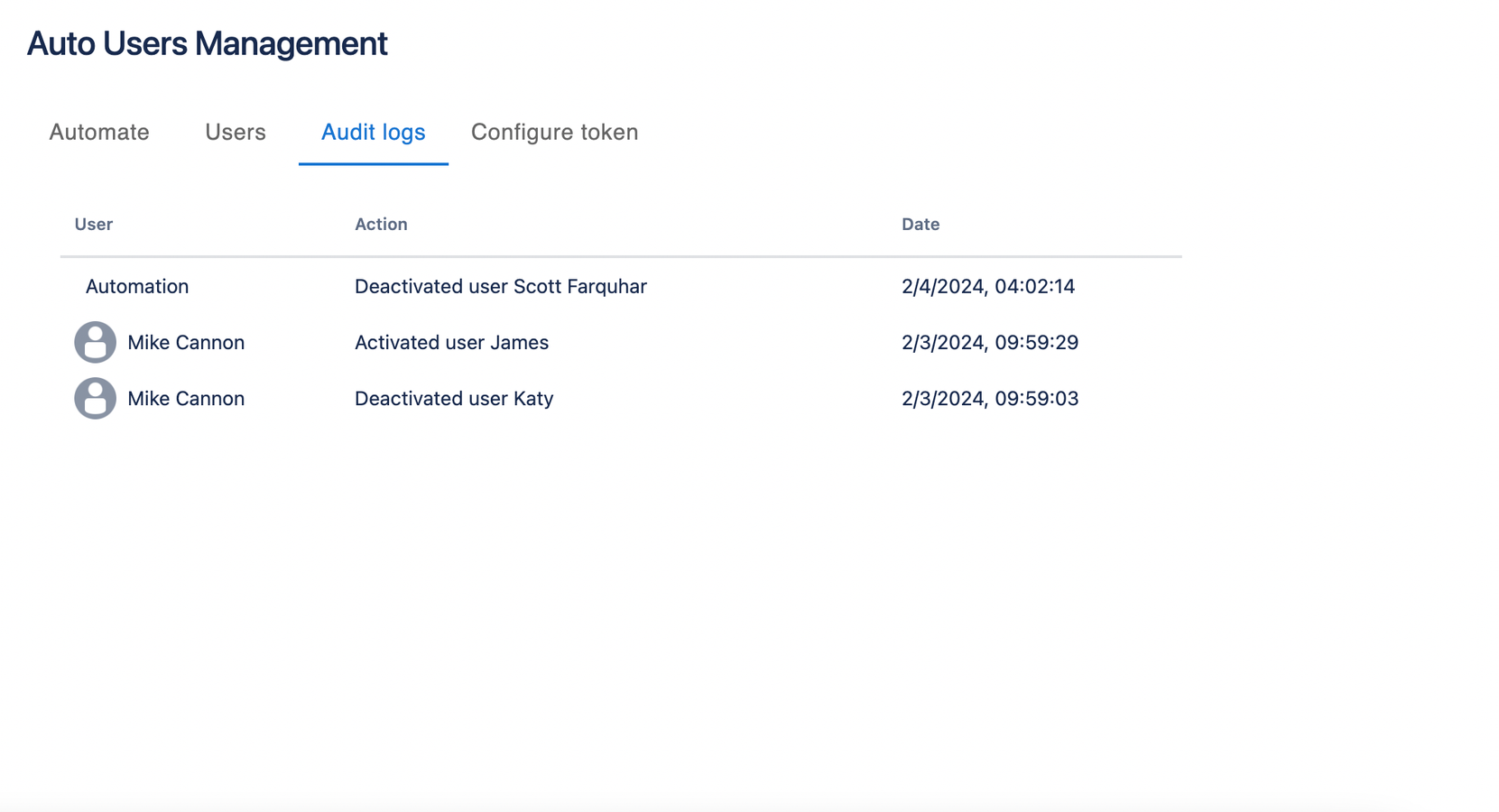The height and width of the screenshot is (812, 1499).
Task: Select the Automation user cell
Action: pyautogui.click(x=137, y=286)
